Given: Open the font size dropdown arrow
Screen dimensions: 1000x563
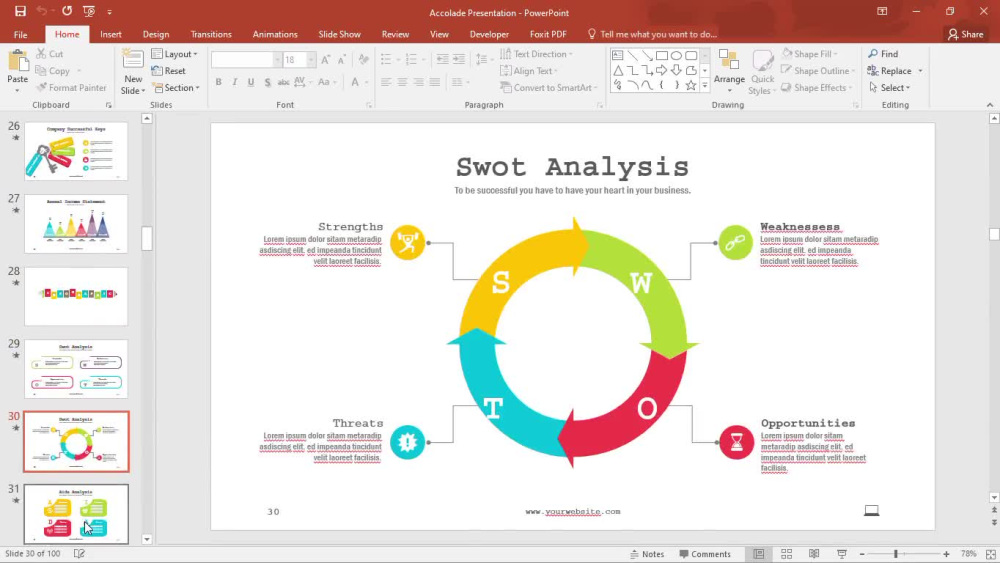Looking at the screenshot, I should pyautogui.click(x=311, y=60).
